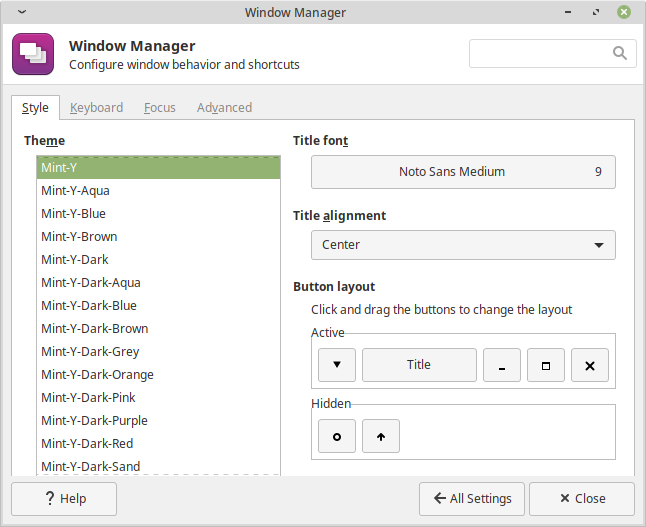
Task: Click the stick circle button in Hidden layout
Action: (337, 436)
